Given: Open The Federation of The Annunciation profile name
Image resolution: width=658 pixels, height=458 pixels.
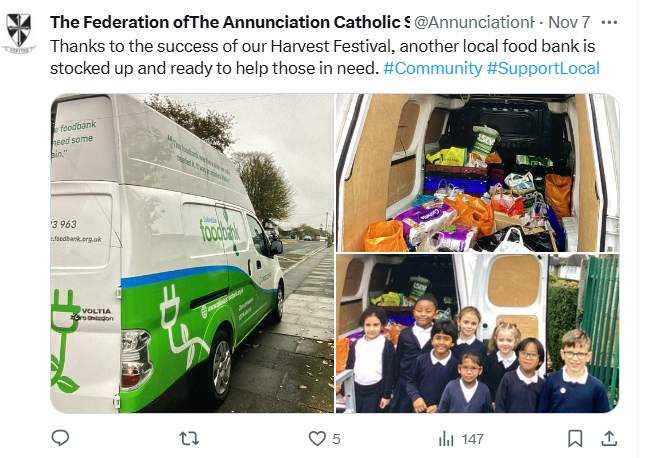Looking at the screenshot, I should [x=230, y=22].
